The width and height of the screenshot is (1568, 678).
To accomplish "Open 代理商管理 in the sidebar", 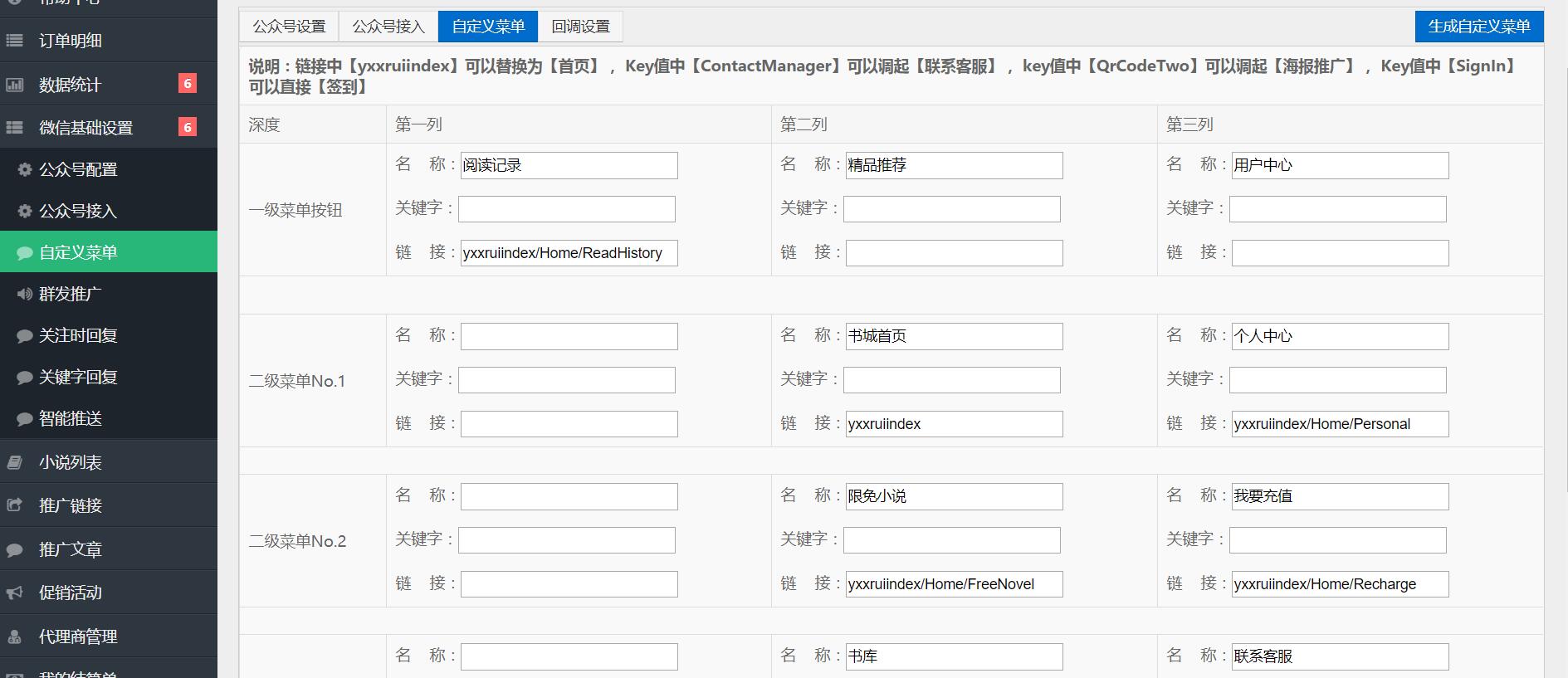I will (x=109, y=637).
